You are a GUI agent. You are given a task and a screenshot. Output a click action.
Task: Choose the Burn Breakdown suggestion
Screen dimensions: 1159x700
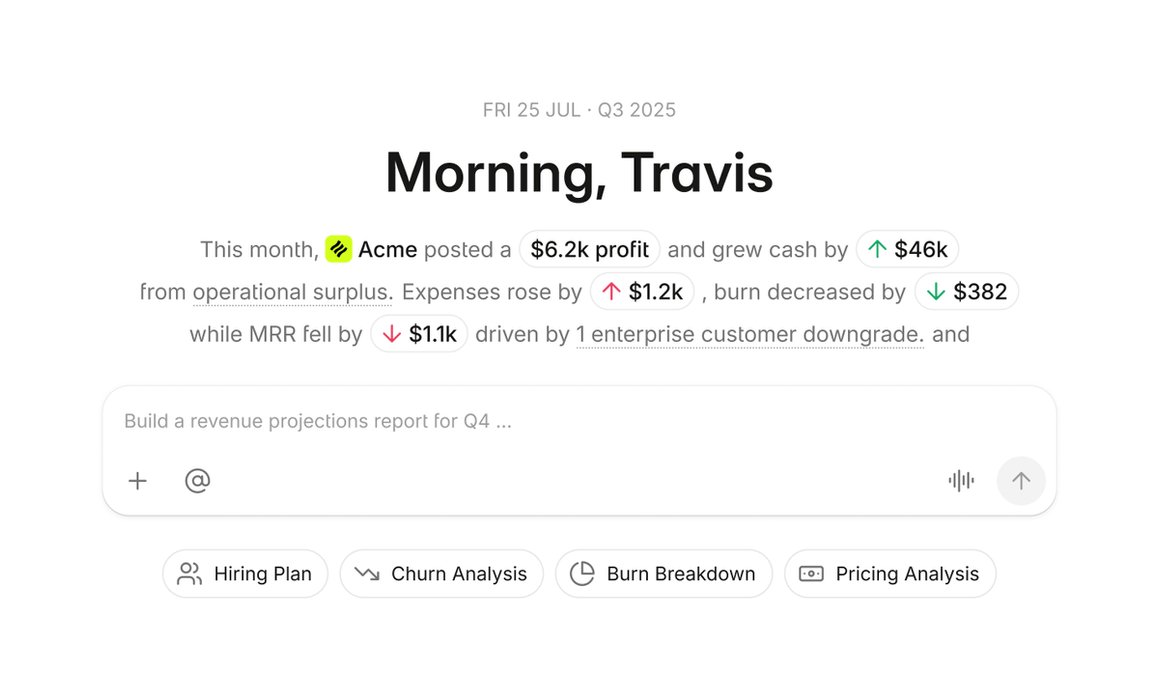pos(664,574)
